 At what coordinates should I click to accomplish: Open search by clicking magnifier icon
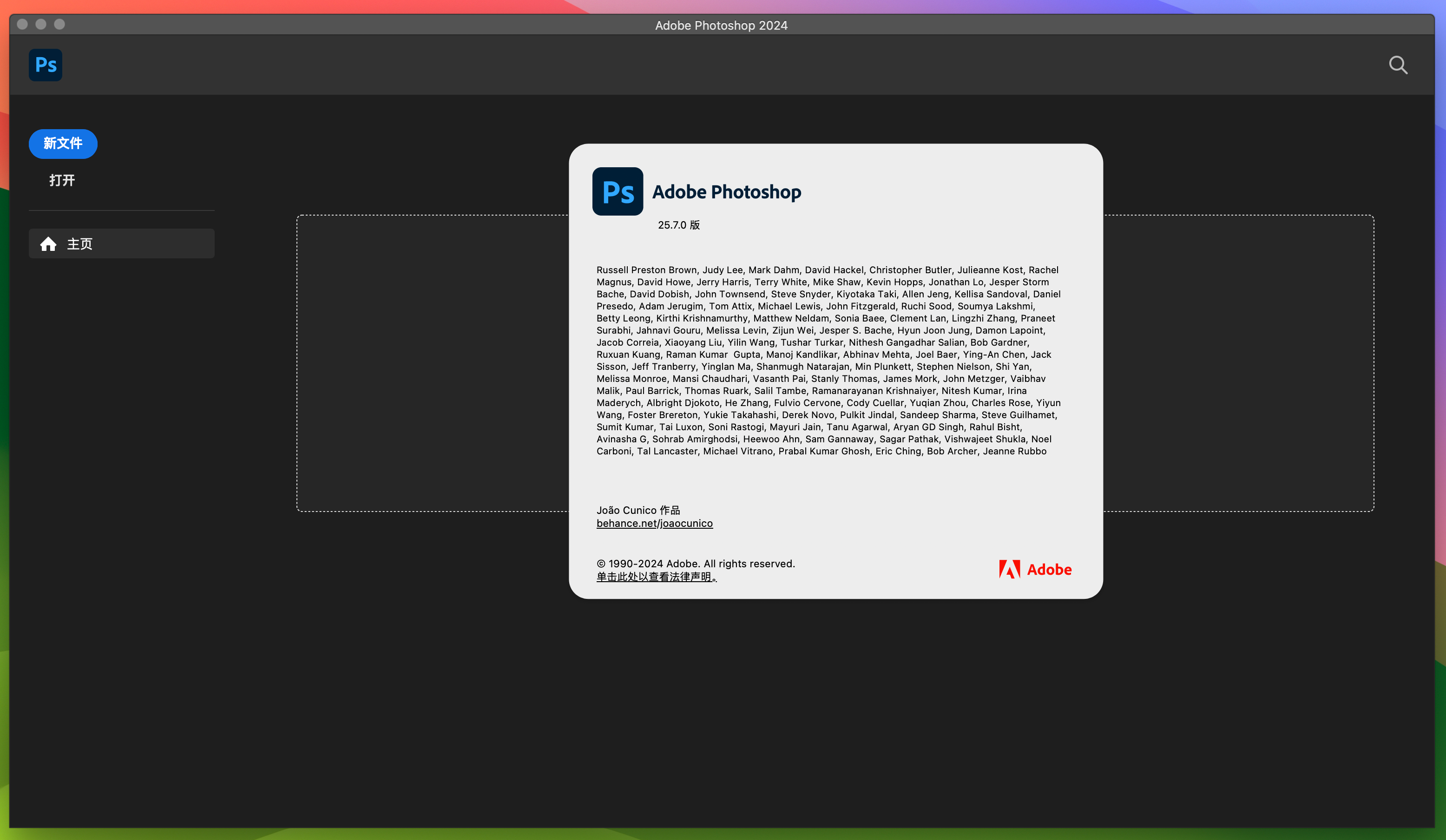pos(1398,65)
